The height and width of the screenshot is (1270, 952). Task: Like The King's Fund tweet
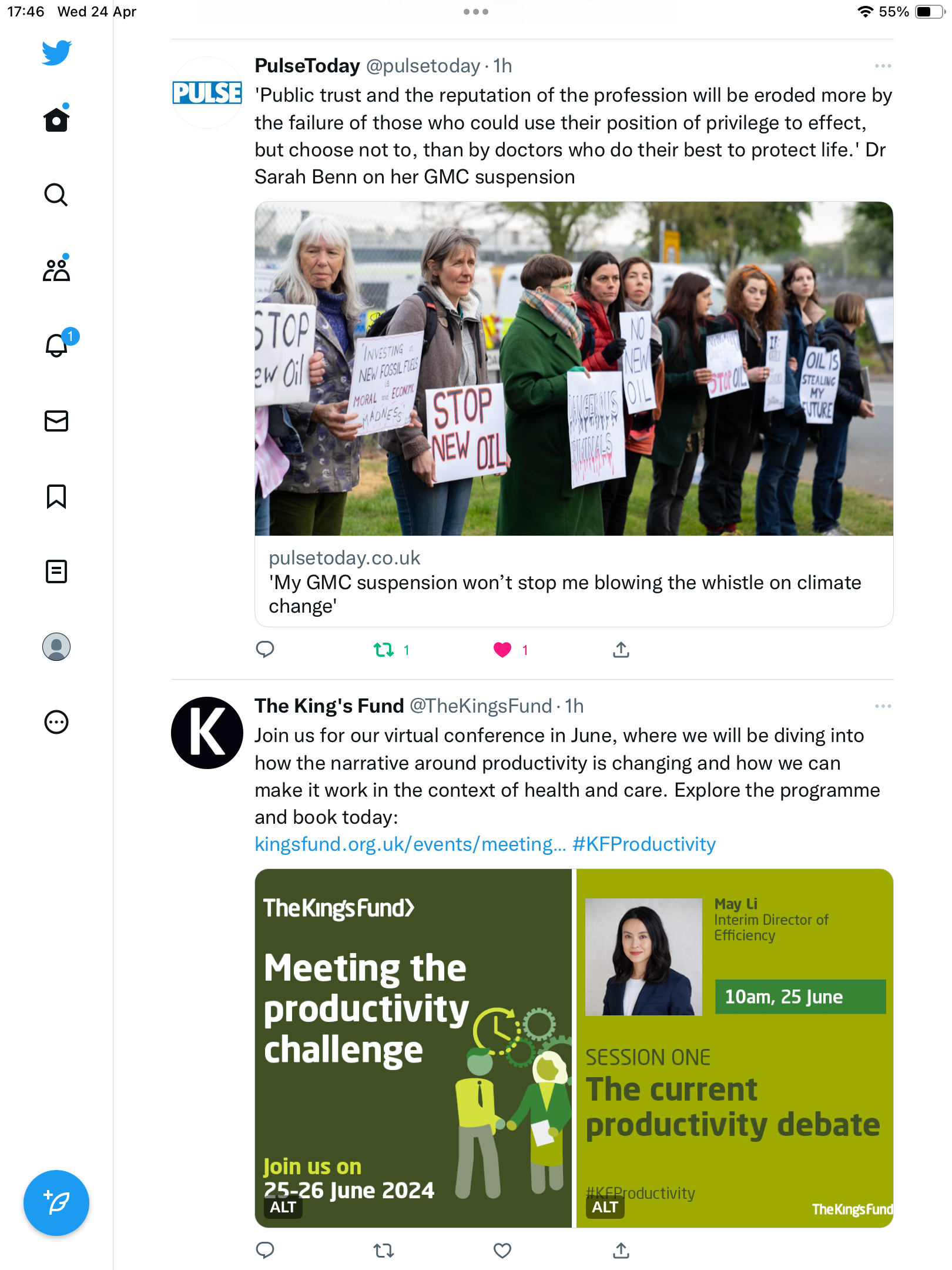pos(502,1251)
